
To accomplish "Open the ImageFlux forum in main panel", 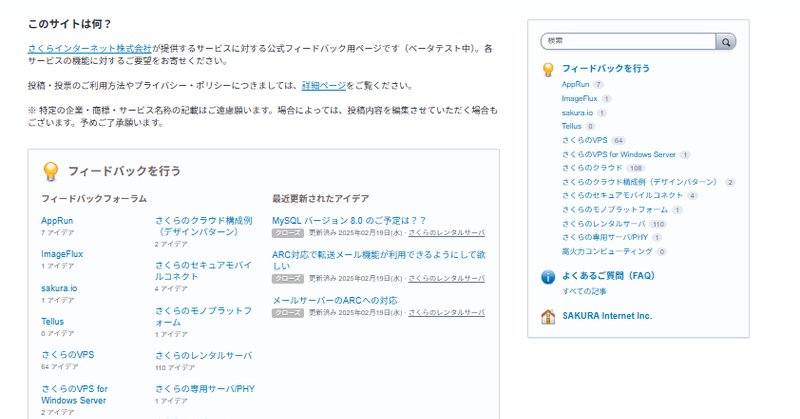I will pos(62,254).
